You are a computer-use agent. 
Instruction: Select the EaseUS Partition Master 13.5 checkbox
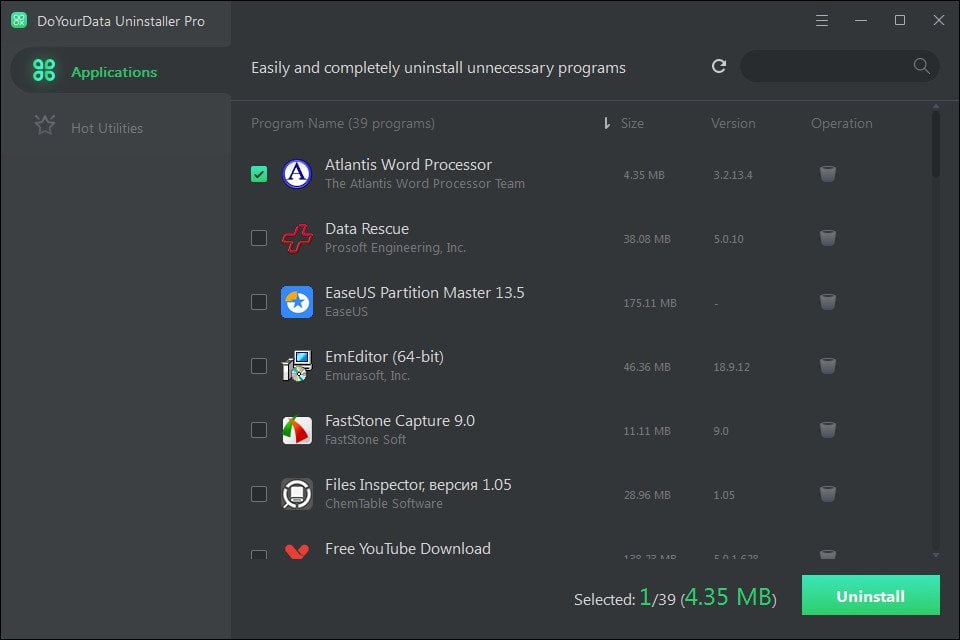(x=258, y=302)
